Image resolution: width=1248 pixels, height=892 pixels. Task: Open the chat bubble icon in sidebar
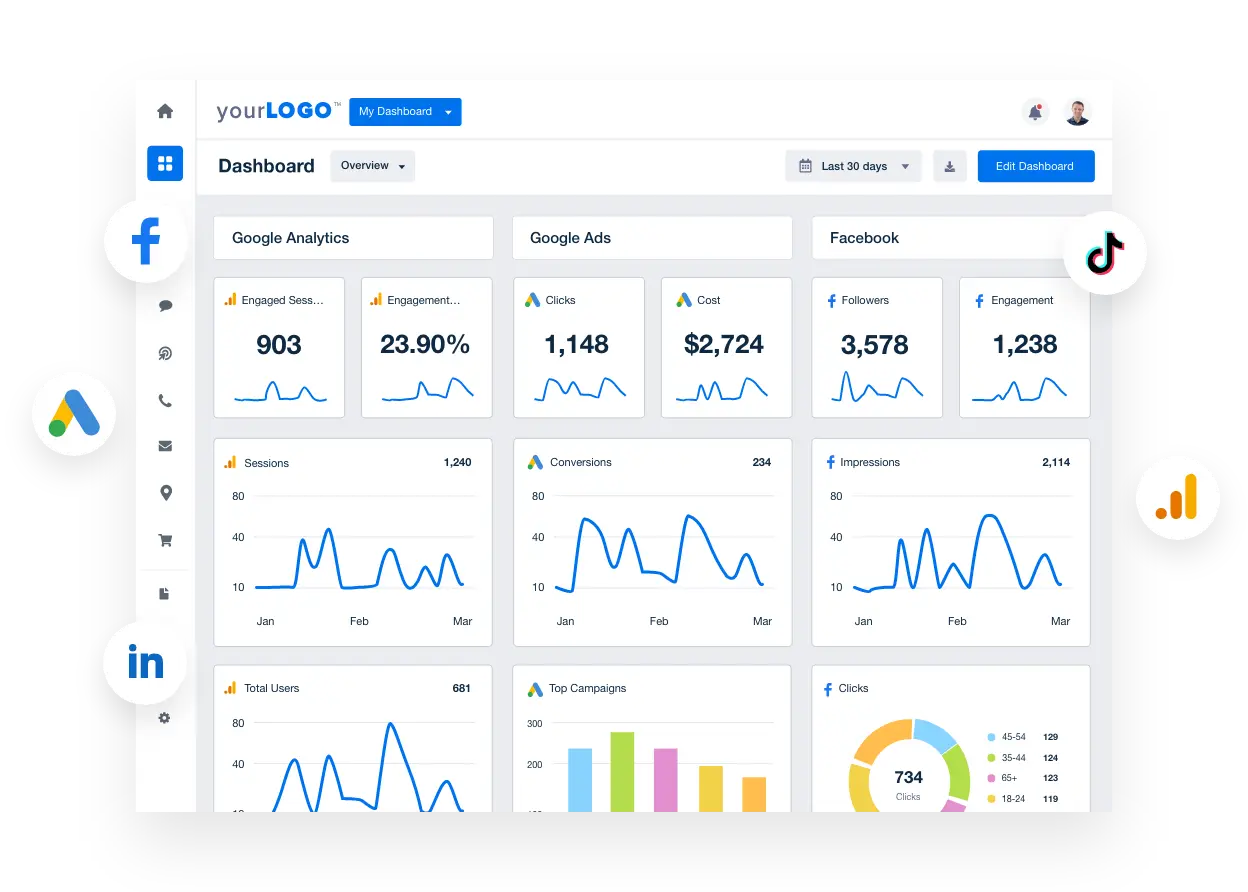click(x=164, y=306)
